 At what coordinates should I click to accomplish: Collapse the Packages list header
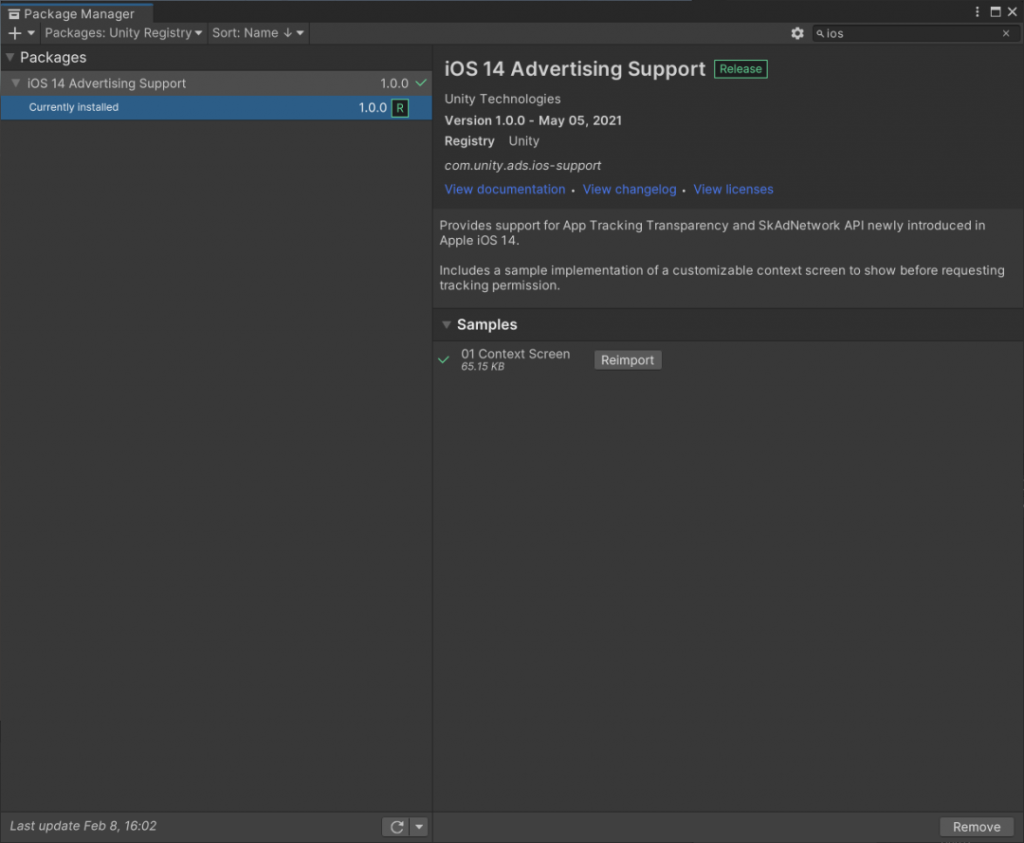pos(10,57)
